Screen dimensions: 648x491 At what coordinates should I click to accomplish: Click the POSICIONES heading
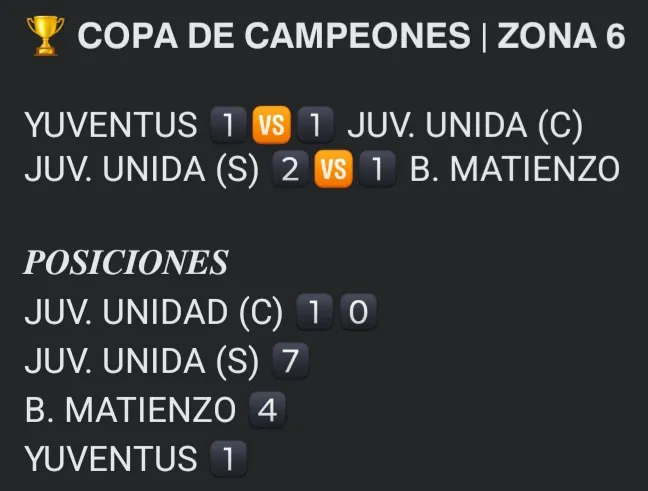coord(126,263)
